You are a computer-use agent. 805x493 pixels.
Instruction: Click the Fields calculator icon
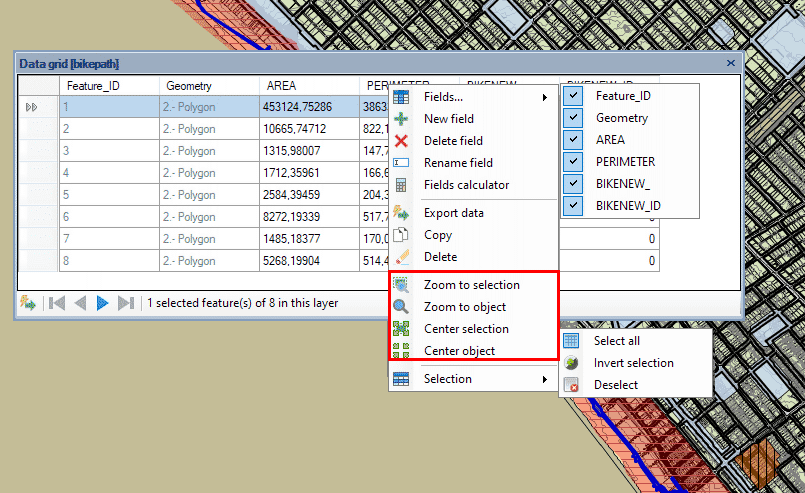point(401,185)
